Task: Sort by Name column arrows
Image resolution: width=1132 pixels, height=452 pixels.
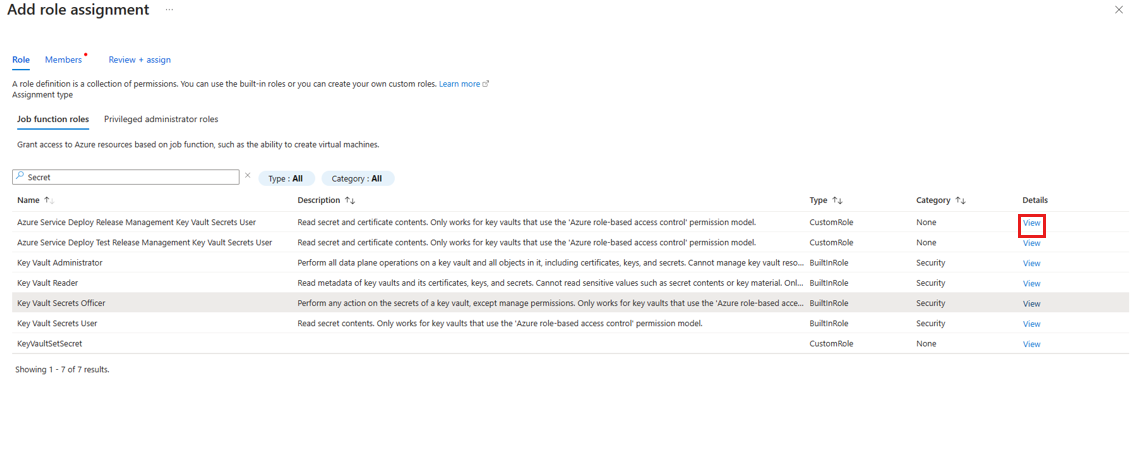Action: pyautogui.click(x=50, y=200)
